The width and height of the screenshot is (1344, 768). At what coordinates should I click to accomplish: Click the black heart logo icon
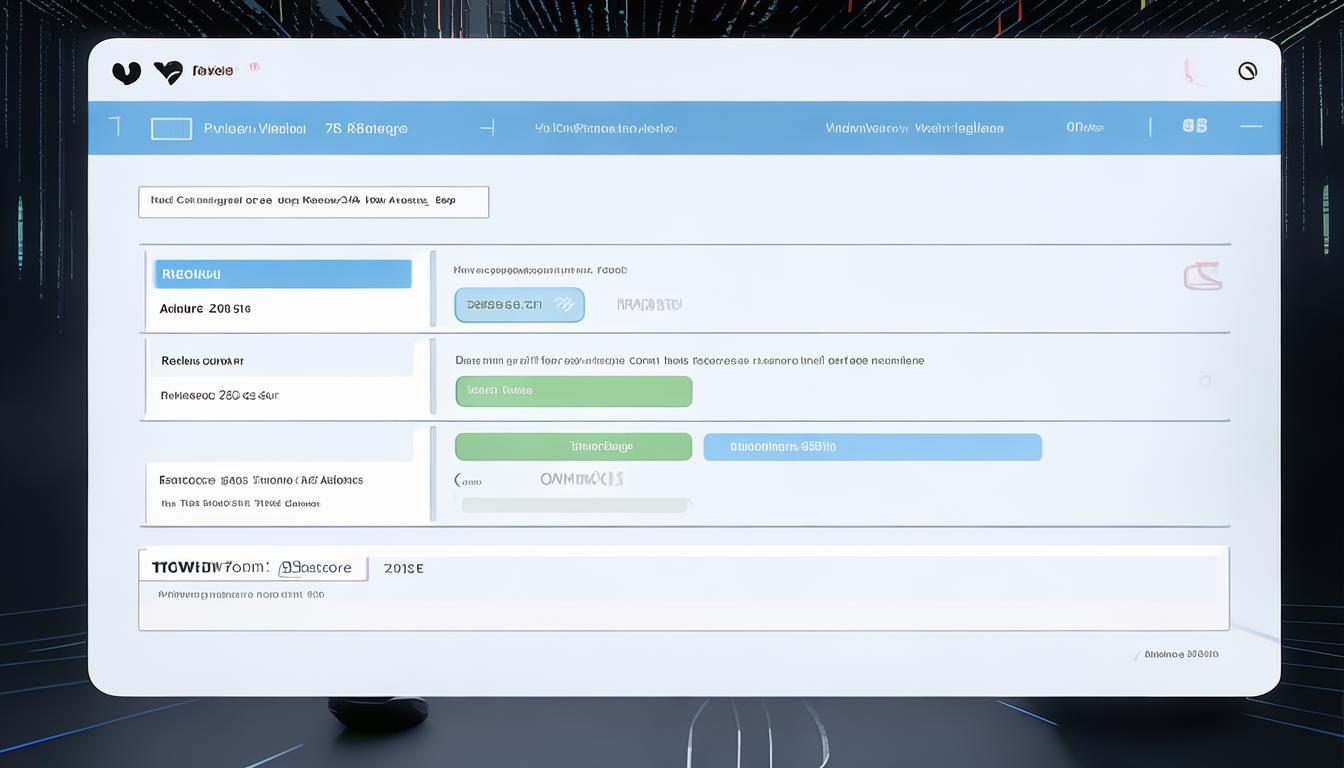[126, 72]
